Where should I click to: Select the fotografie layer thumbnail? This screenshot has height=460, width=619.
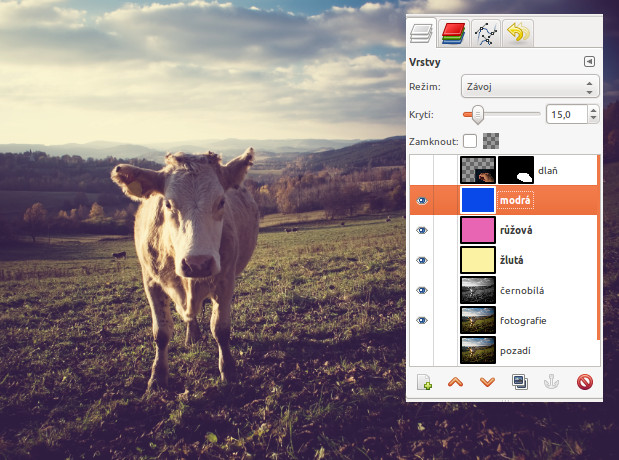point(478,320)
